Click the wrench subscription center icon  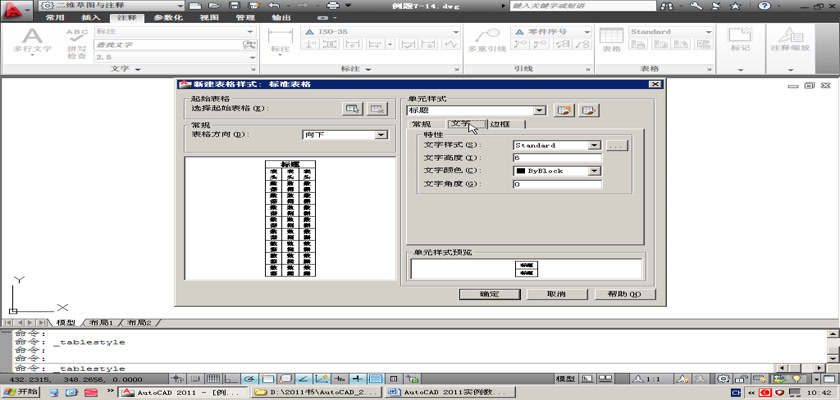pyautogui.click(x=696, y=6)
